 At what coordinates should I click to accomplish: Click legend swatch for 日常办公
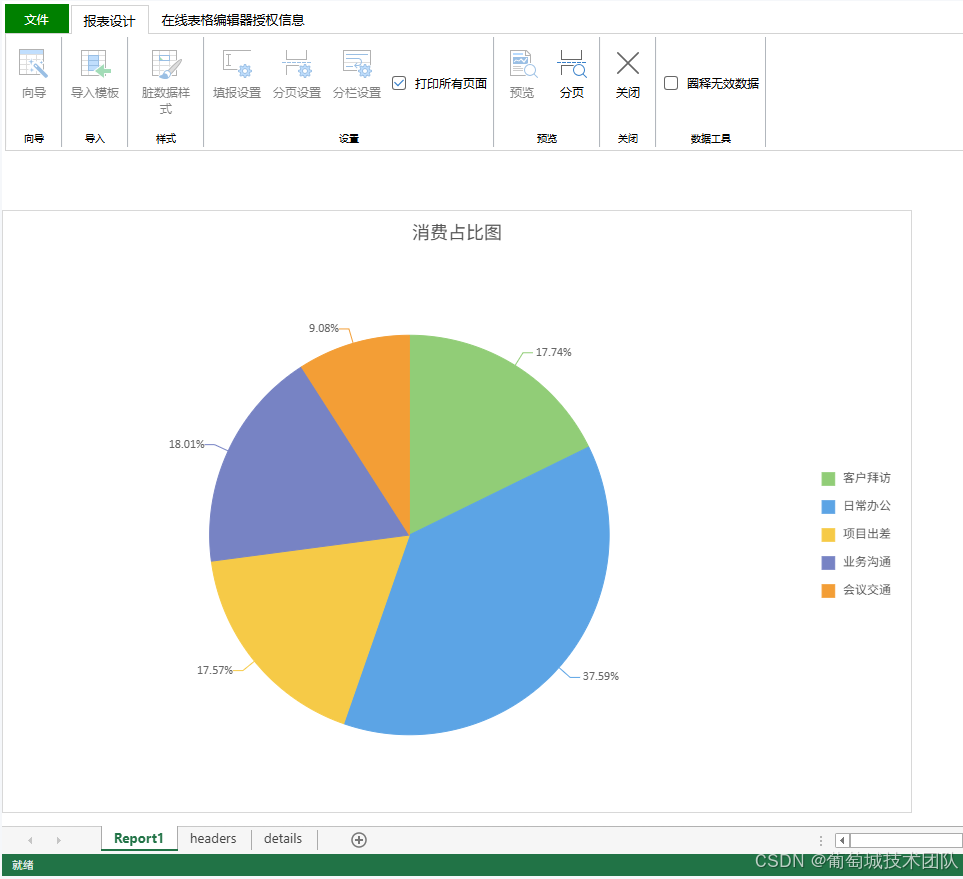pyautogui.click(x=828, y=507)
